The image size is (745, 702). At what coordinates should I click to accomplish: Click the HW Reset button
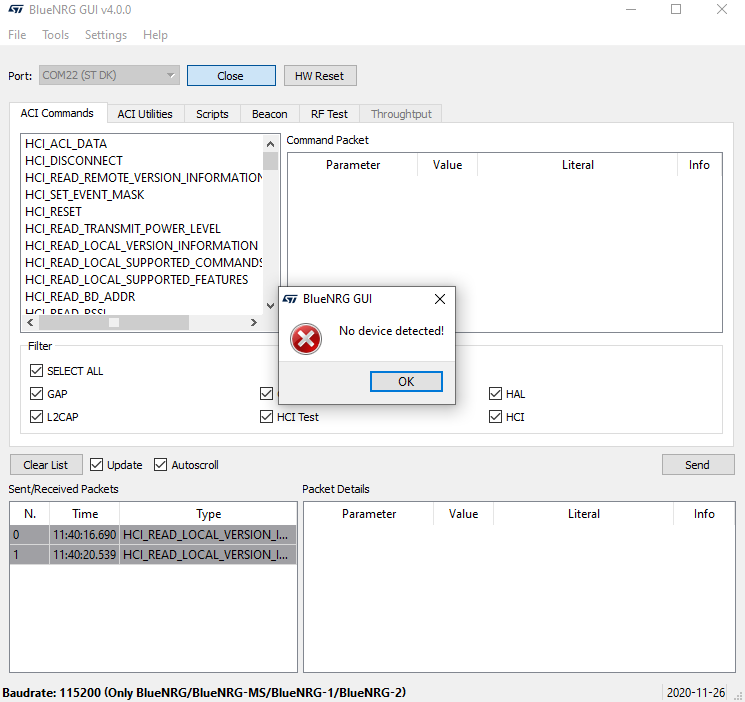coord(320,76)
